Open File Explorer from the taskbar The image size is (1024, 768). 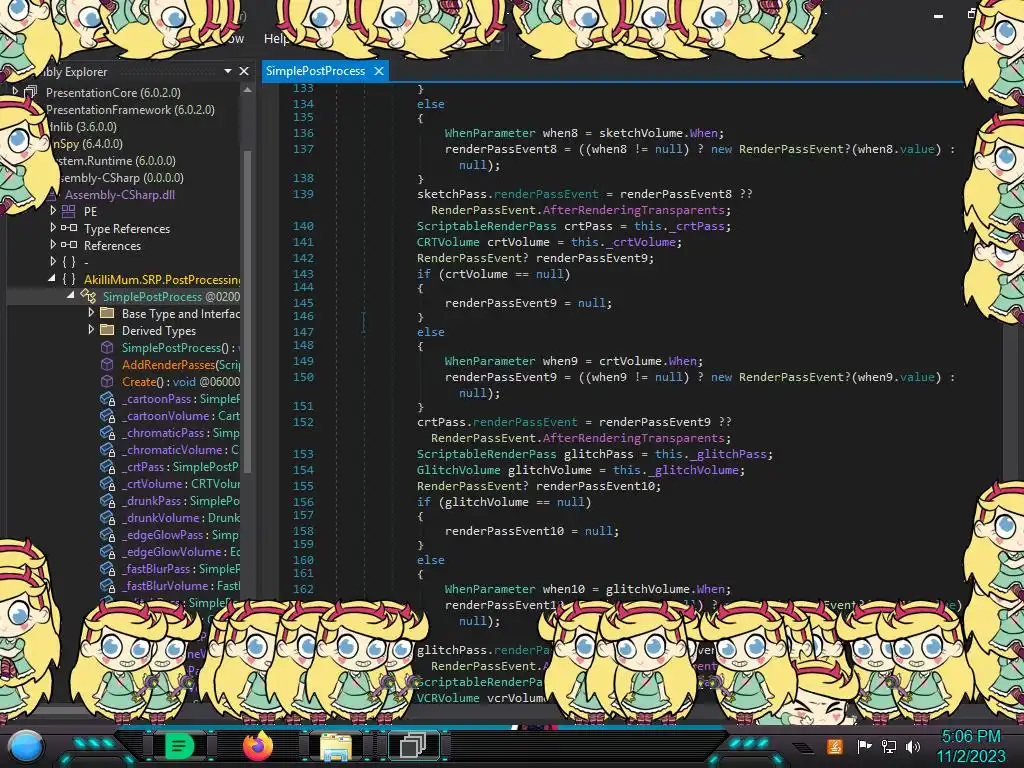[x=336, y=746]
